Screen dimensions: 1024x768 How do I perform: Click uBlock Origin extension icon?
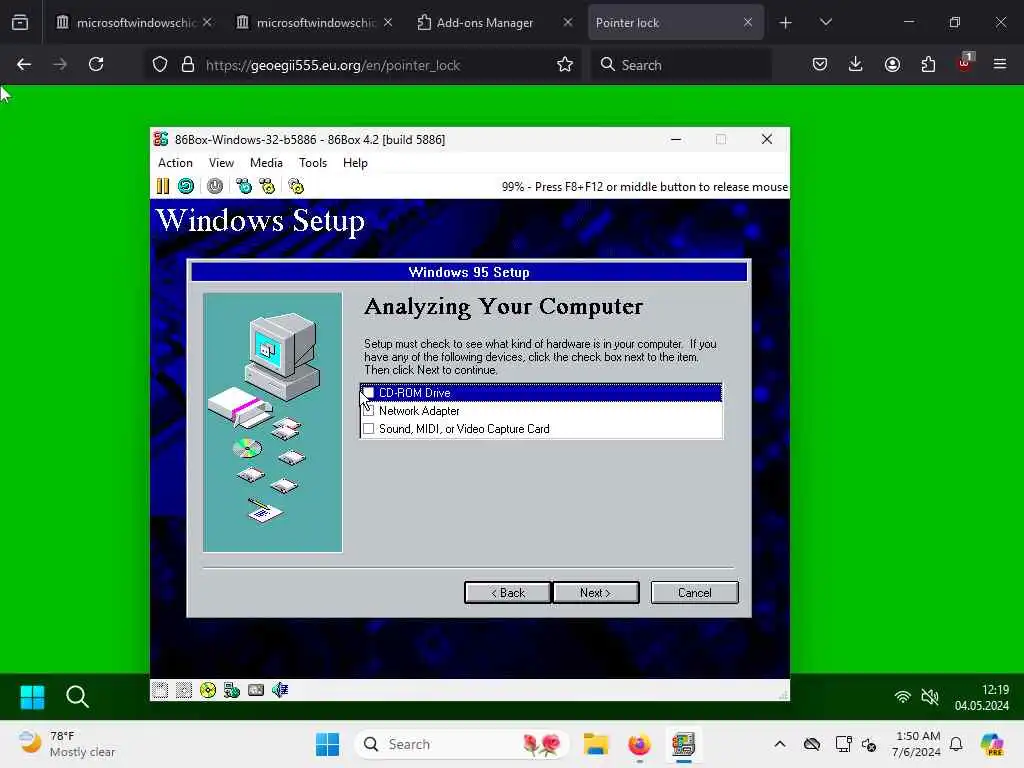(965, 63)
